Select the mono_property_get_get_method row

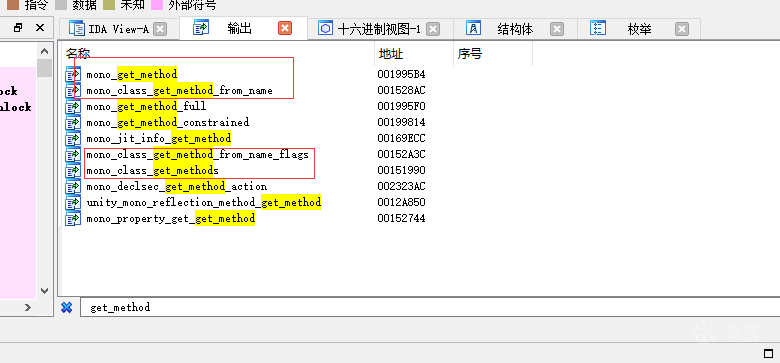click(x=420, y=219)
